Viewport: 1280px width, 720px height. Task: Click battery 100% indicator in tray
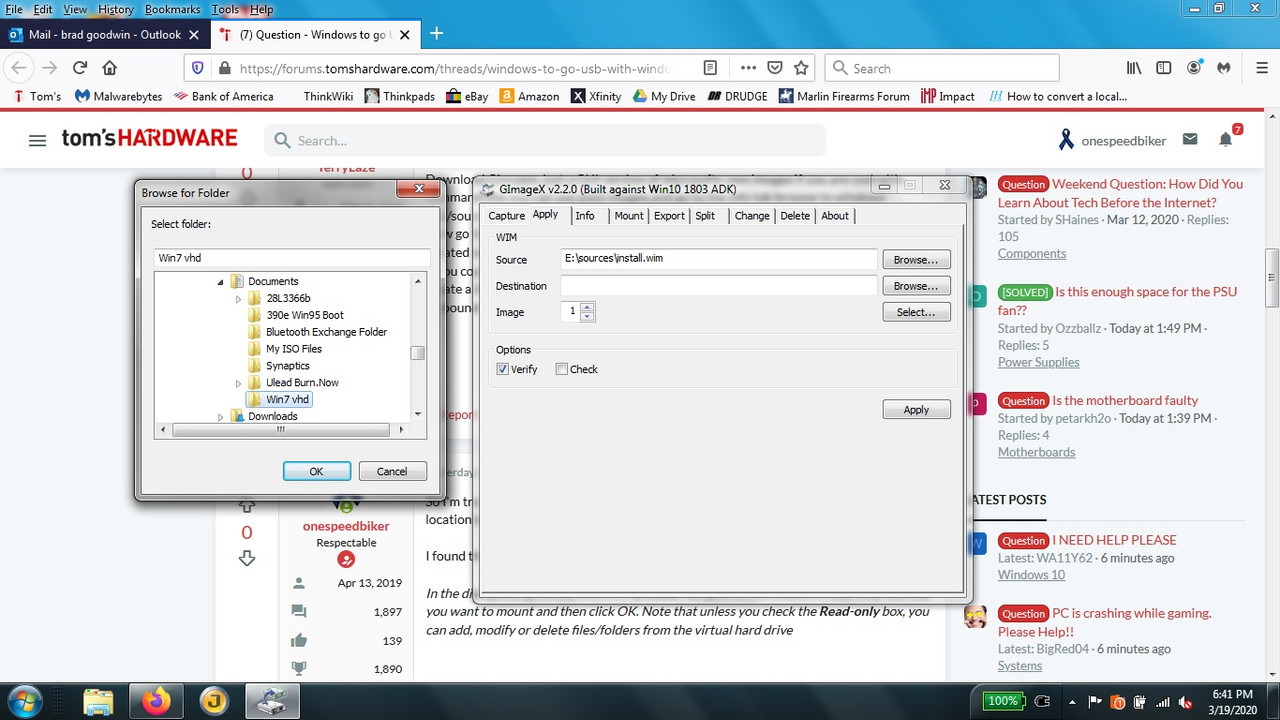click(x=1002, y=701)
